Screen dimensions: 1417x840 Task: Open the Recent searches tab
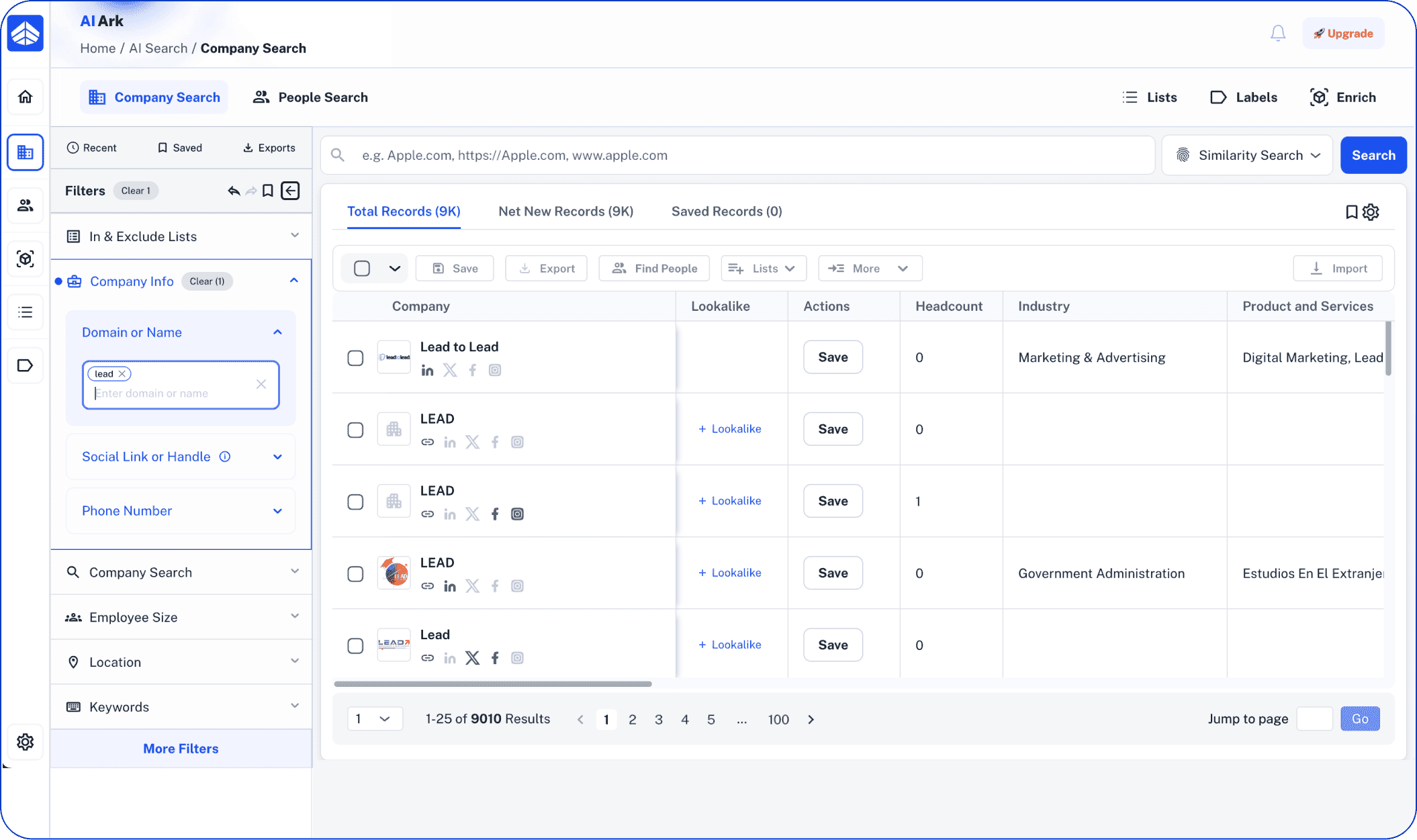[x=92, y=148]
